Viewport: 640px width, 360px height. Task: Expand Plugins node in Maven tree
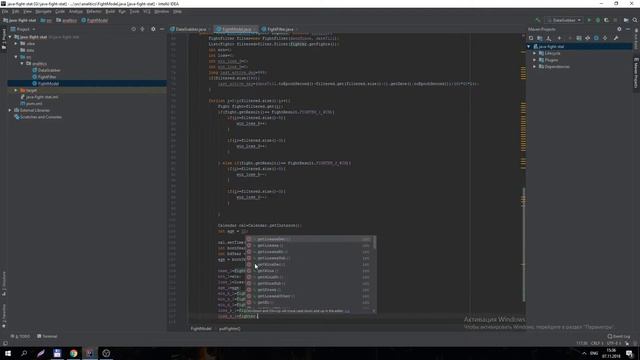pyautogui.click(x=534, y=60)
